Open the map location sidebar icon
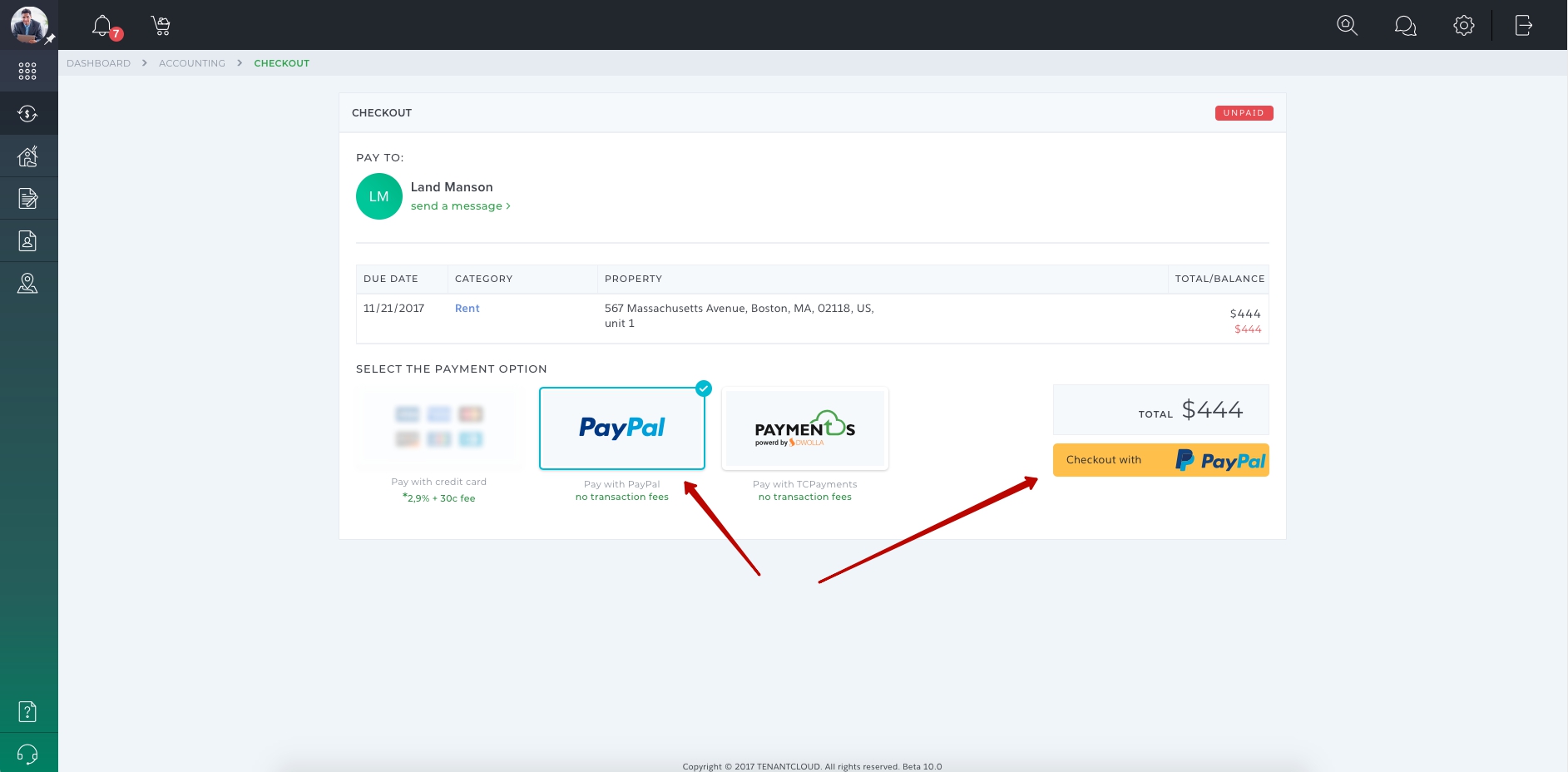1568x772 pixels. 27,283
